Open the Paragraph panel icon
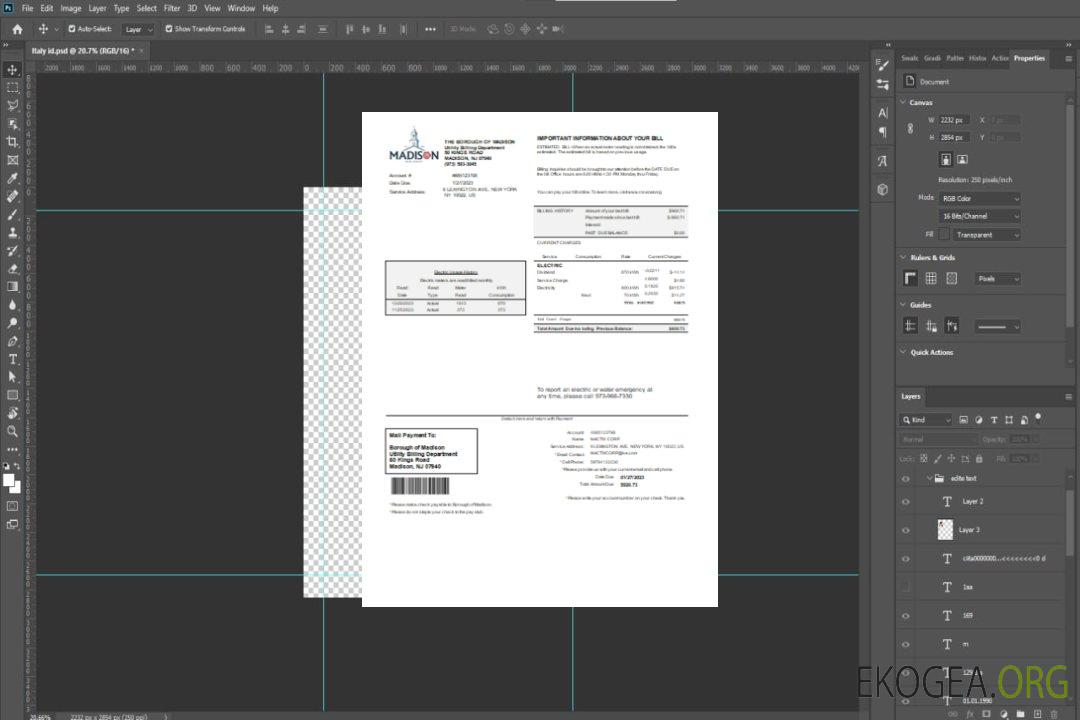Screen dimensions: 1080x720 [x=883, y=132]
